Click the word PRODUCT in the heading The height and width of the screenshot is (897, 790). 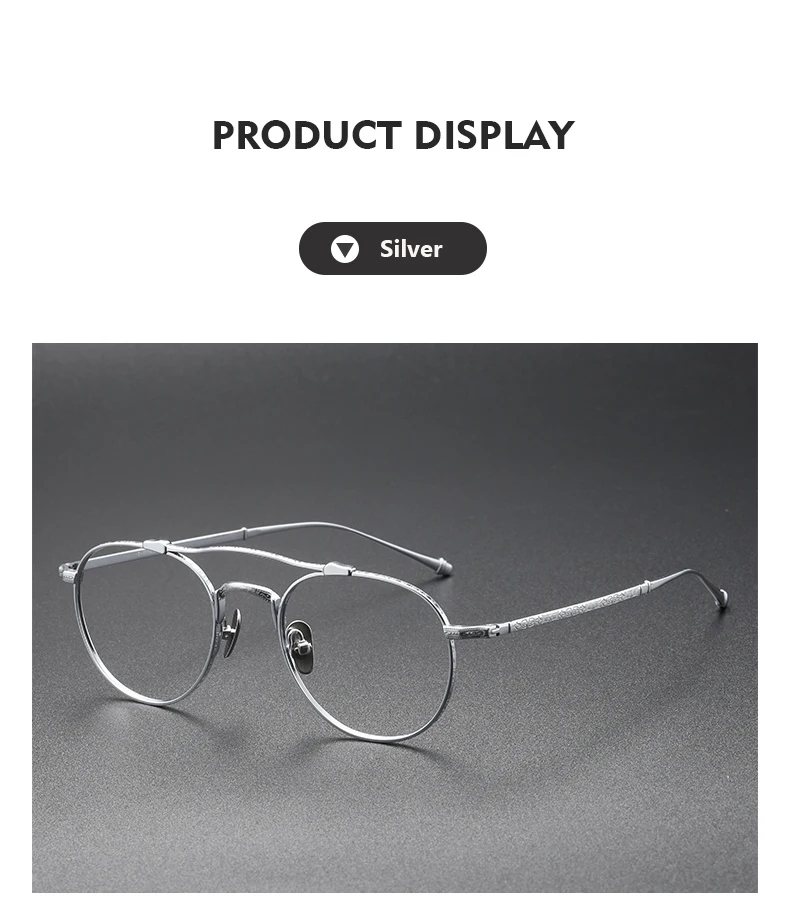point(306,135)
